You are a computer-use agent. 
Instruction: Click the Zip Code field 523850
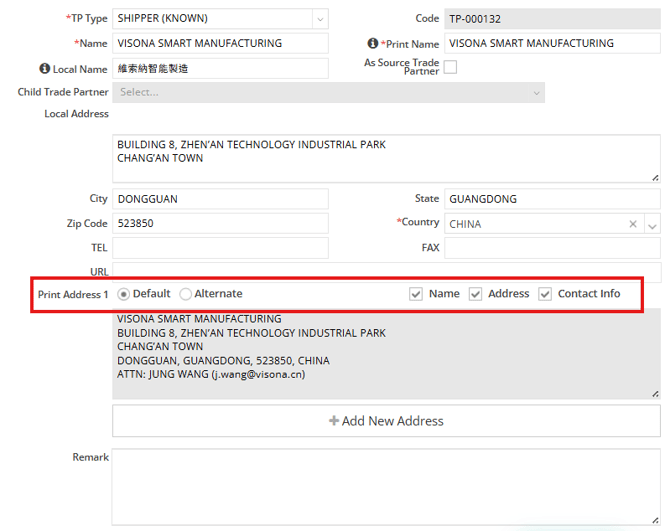click(220, 223)
